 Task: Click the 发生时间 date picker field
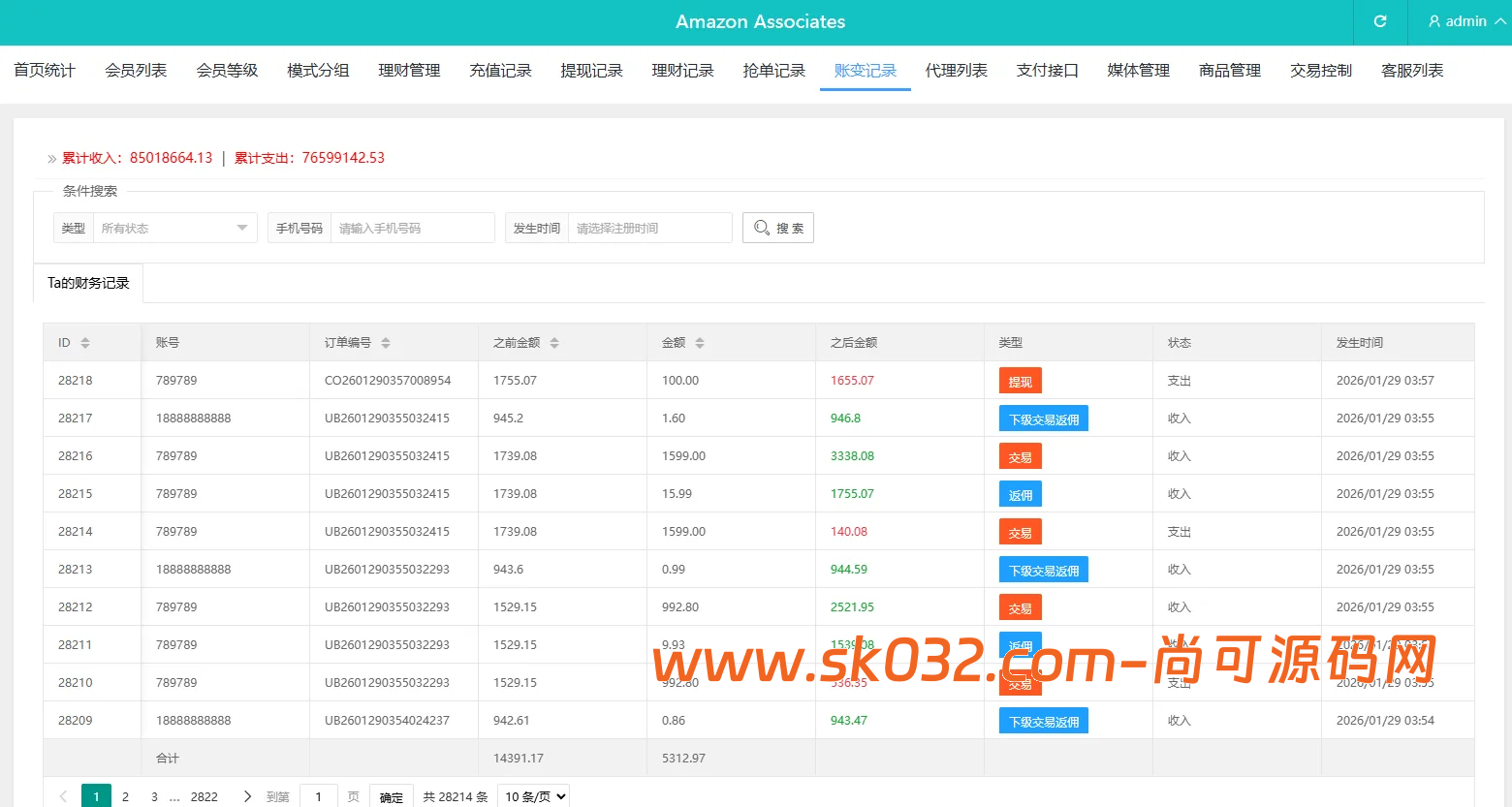[649, 227]
